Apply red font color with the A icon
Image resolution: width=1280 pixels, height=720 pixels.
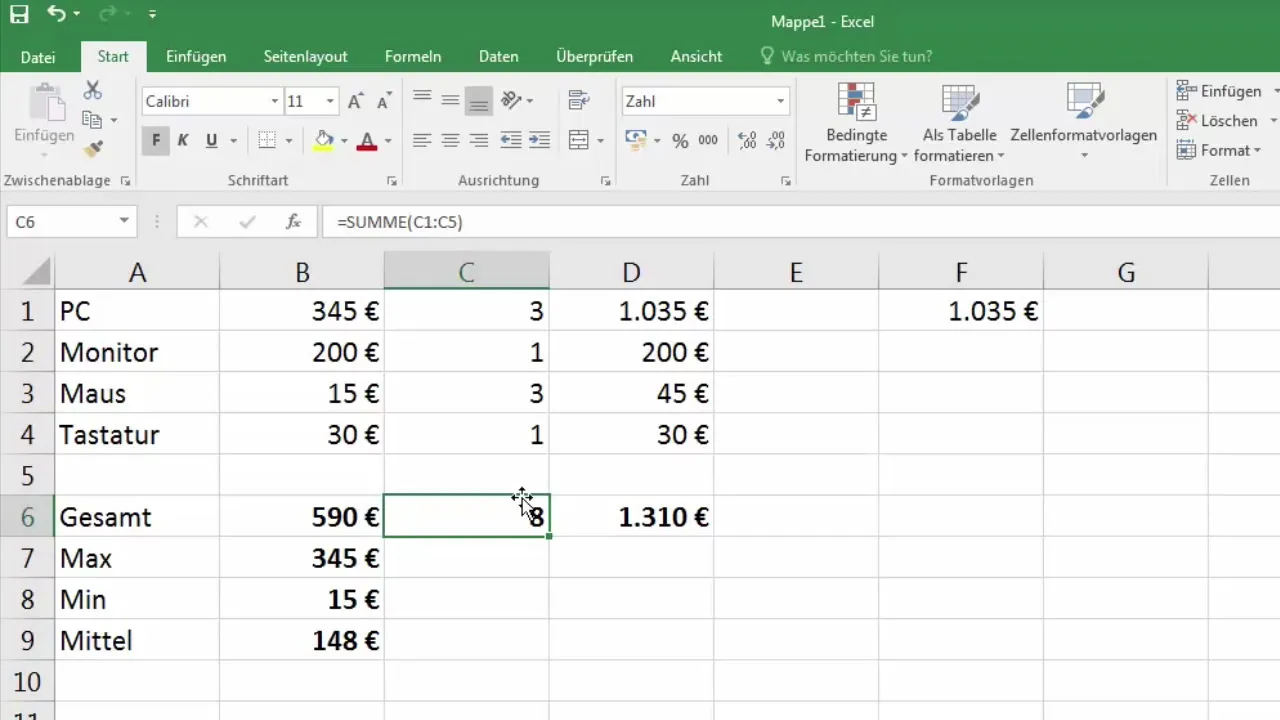tap(366, 141)
